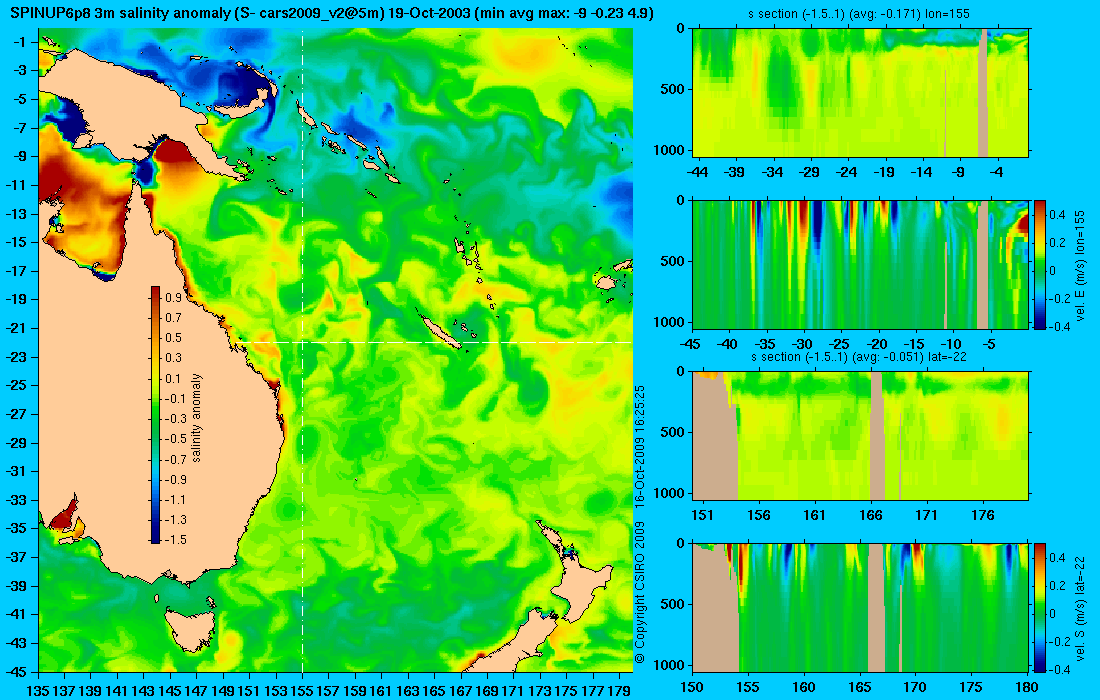Click the 135 longitude tick on main map
1100x700 pixels.
(x=37, y=690)
